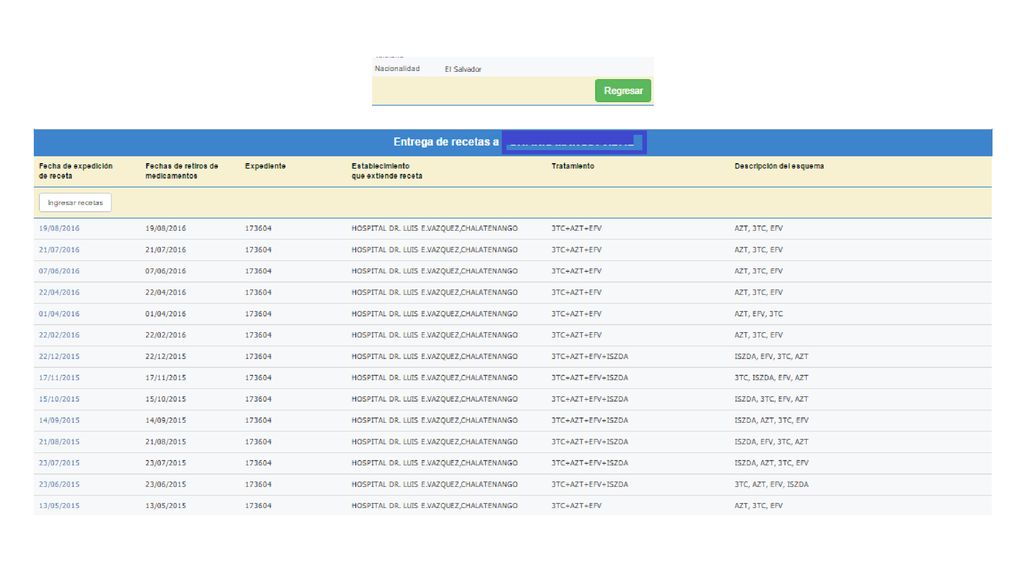This screenshot has height=576, width=1024.
Task: Select description 'ISZDA, EFV, 3TC, AZT' for 21/08/2015
Action: [x=771, y=442]
